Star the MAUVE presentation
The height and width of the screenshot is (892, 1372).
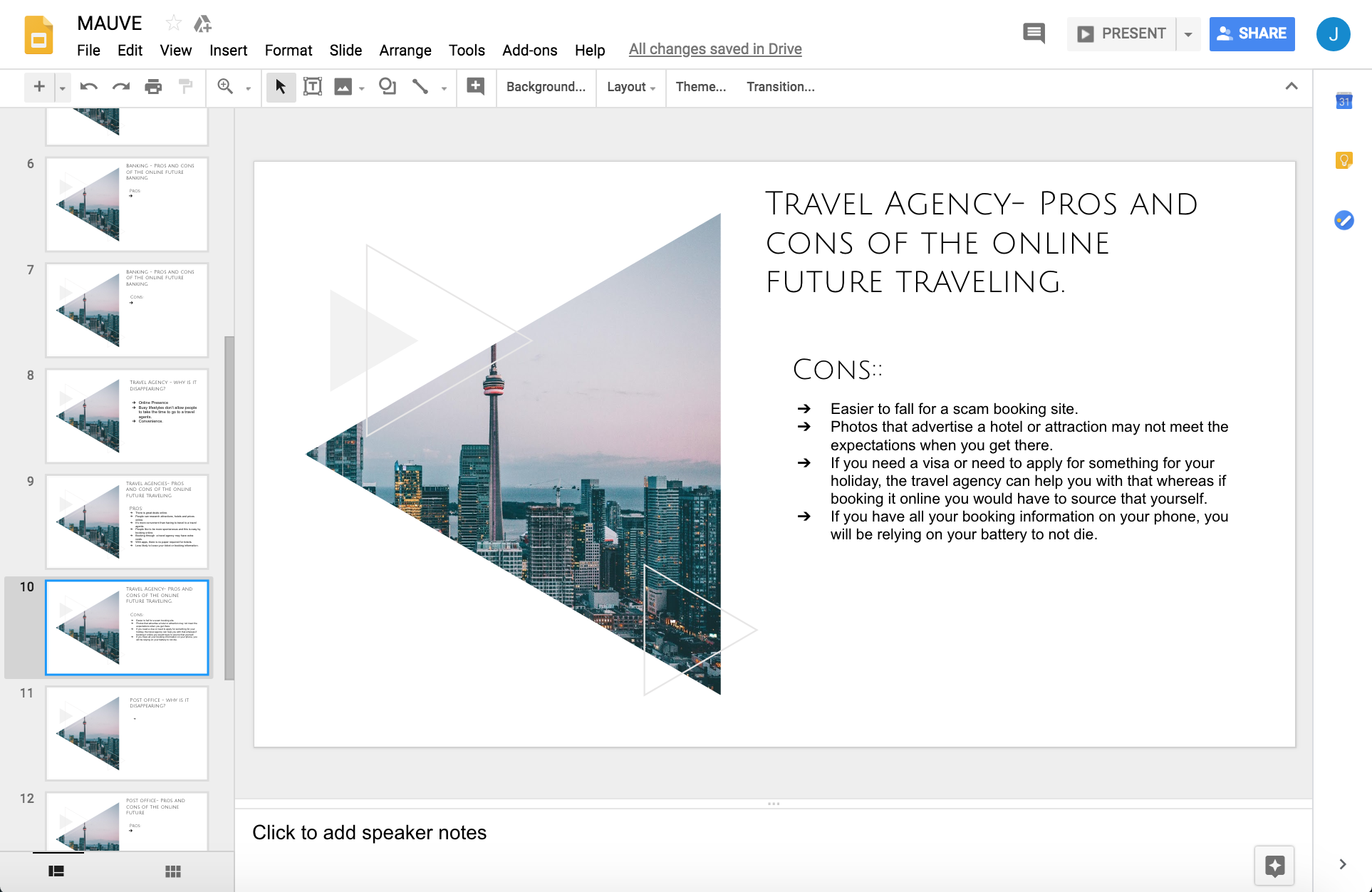point(173,24)
